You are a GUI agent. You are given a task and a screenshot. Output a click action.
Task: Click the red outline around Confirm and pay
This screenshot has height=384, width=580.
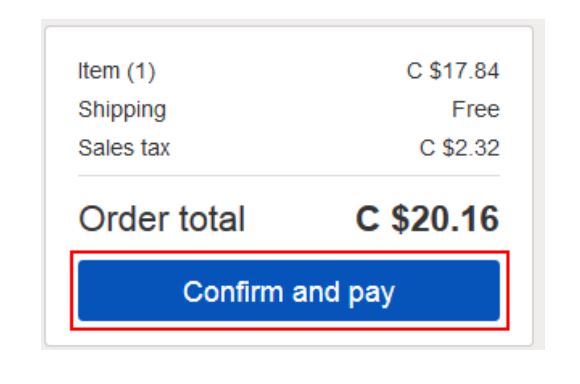click(x=290, y=253)
